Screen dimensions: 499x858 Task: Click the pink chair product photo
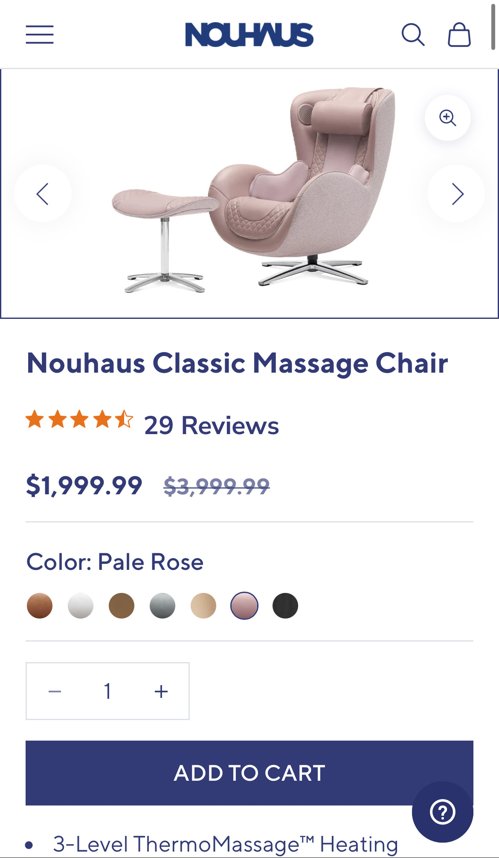pos(253,190)
